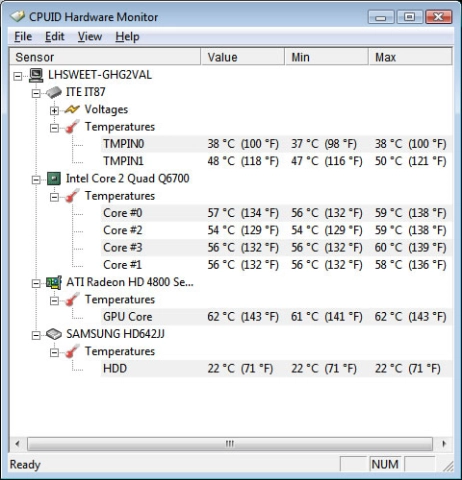
Task: Collapse the Intel Core 2 Quad Q6700 node
Action: click(36, 180)
